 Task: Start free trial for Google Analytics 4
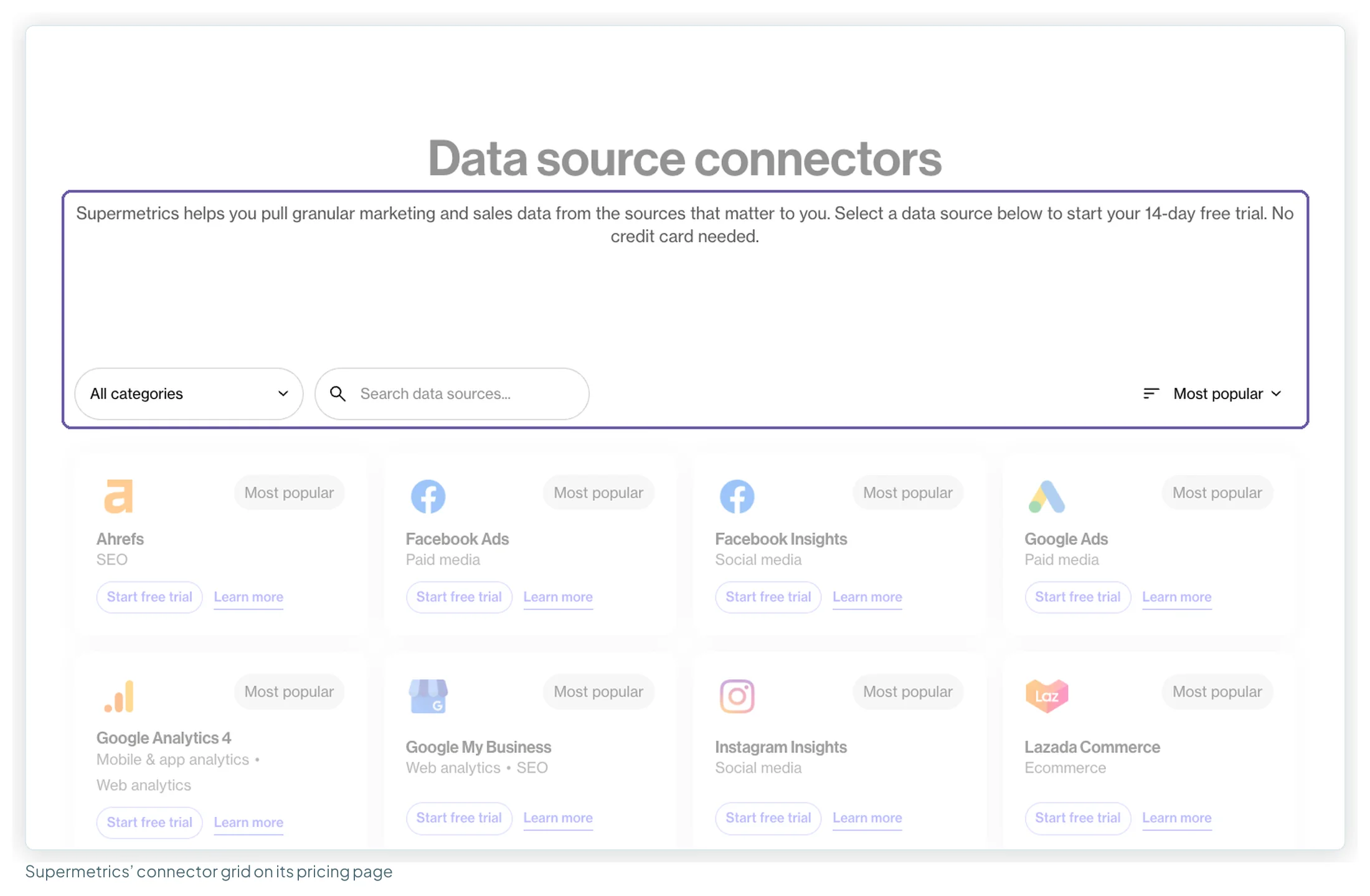click(x=149, y=823)
